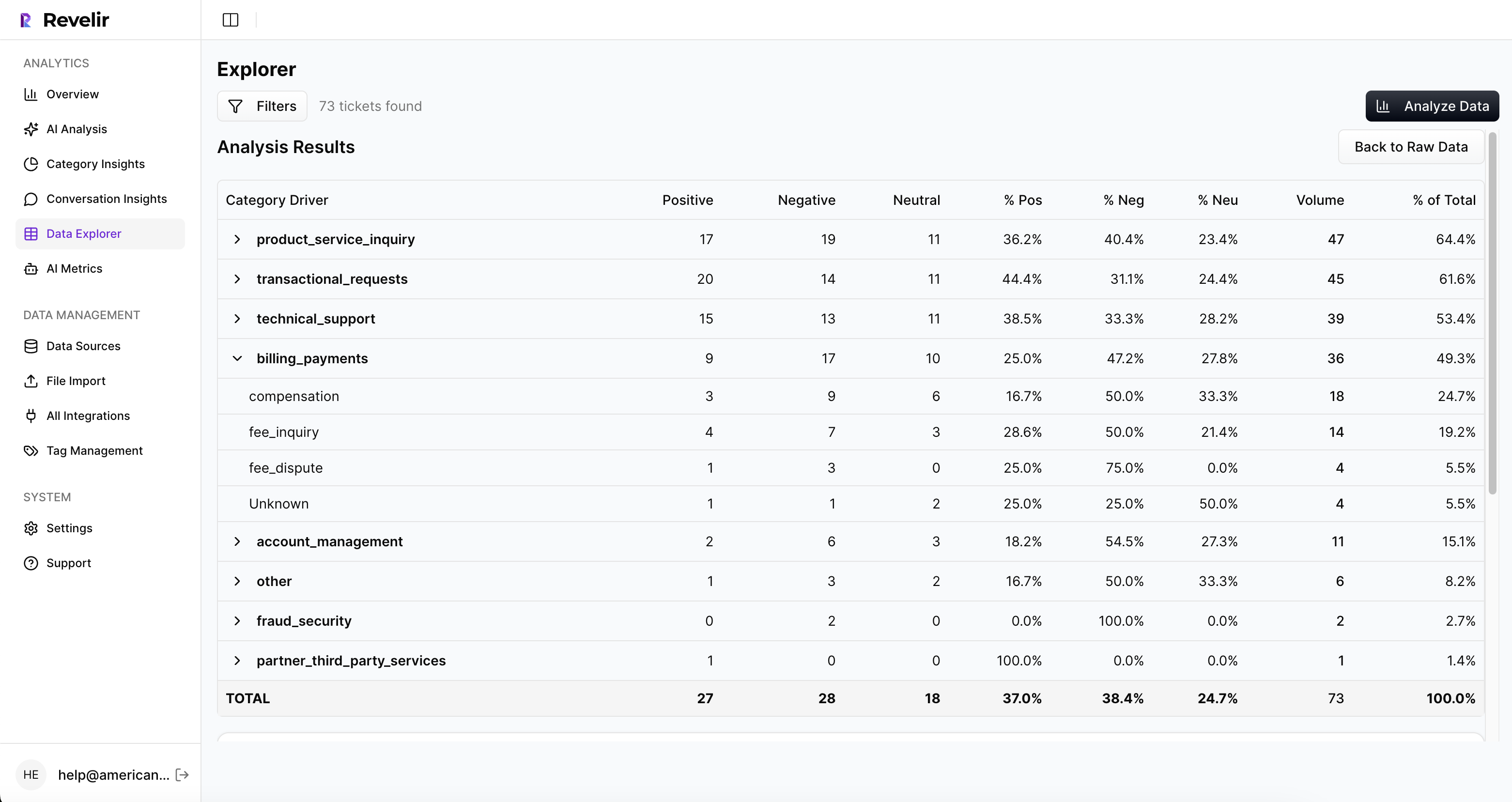1512x802 pixels.
Task: Open Data Sources in the sidebar
Action: click(x=83, y=346)
